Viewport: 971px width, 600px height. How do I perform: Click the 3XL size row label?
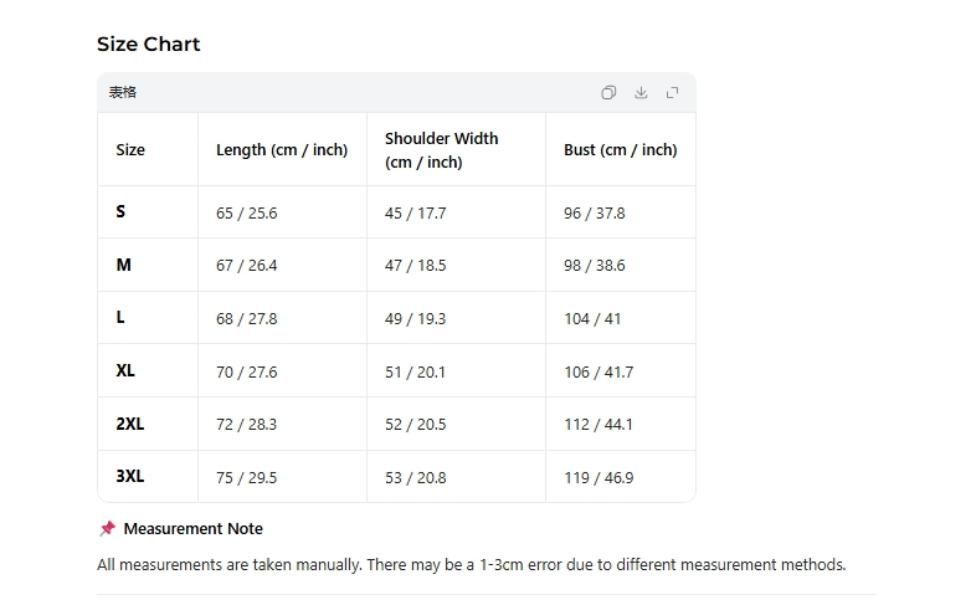coord(130,476)
